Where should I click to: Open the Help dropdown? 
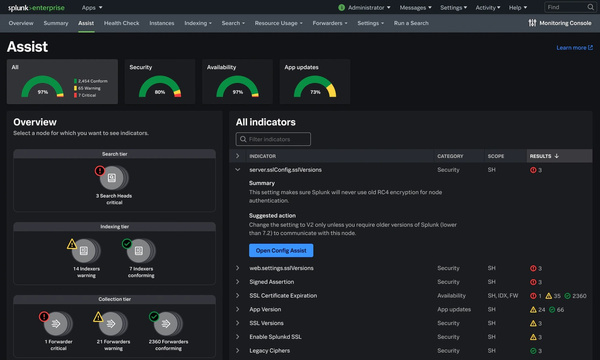518,7
